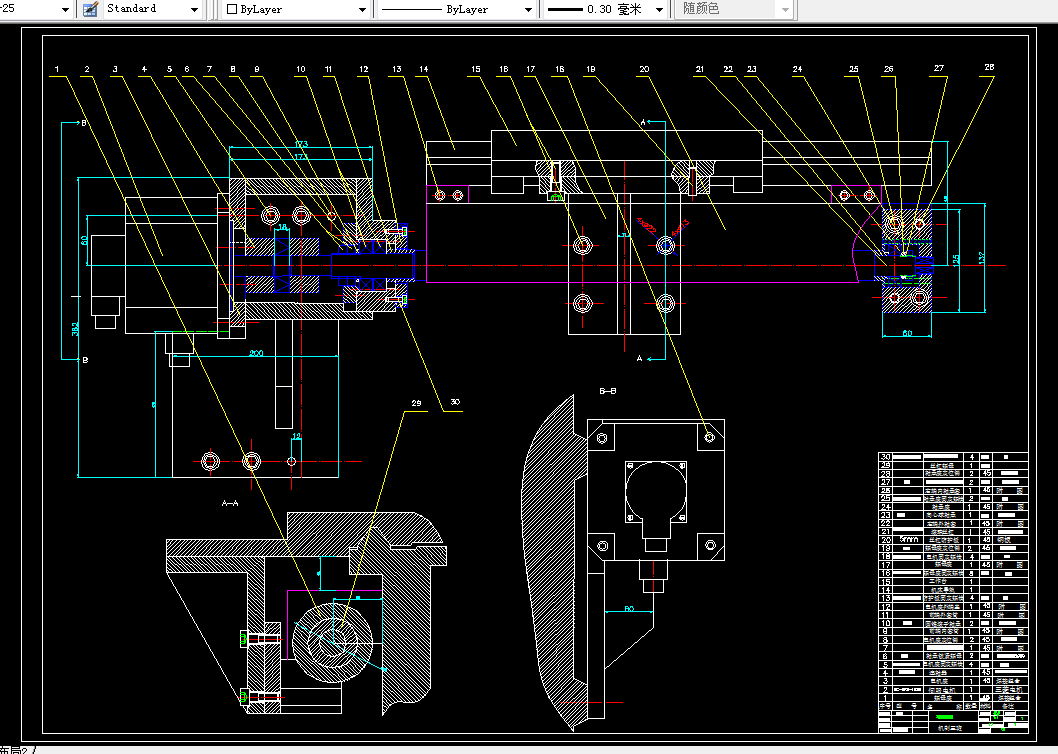Viewport: 1058px width, 754px height.
Task: Select the 18 dimension text inside coupling
Action: 283,227
